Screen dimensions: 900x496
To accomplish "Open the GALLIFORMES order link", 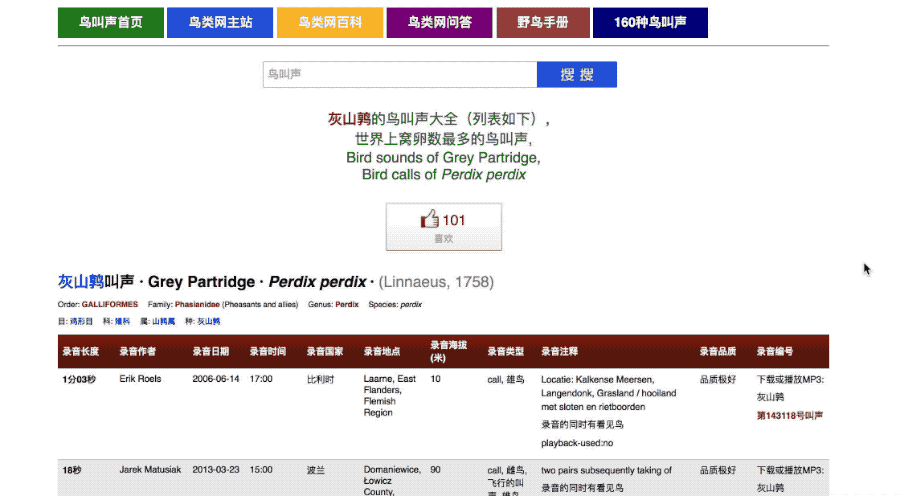I will click(110, 304).
